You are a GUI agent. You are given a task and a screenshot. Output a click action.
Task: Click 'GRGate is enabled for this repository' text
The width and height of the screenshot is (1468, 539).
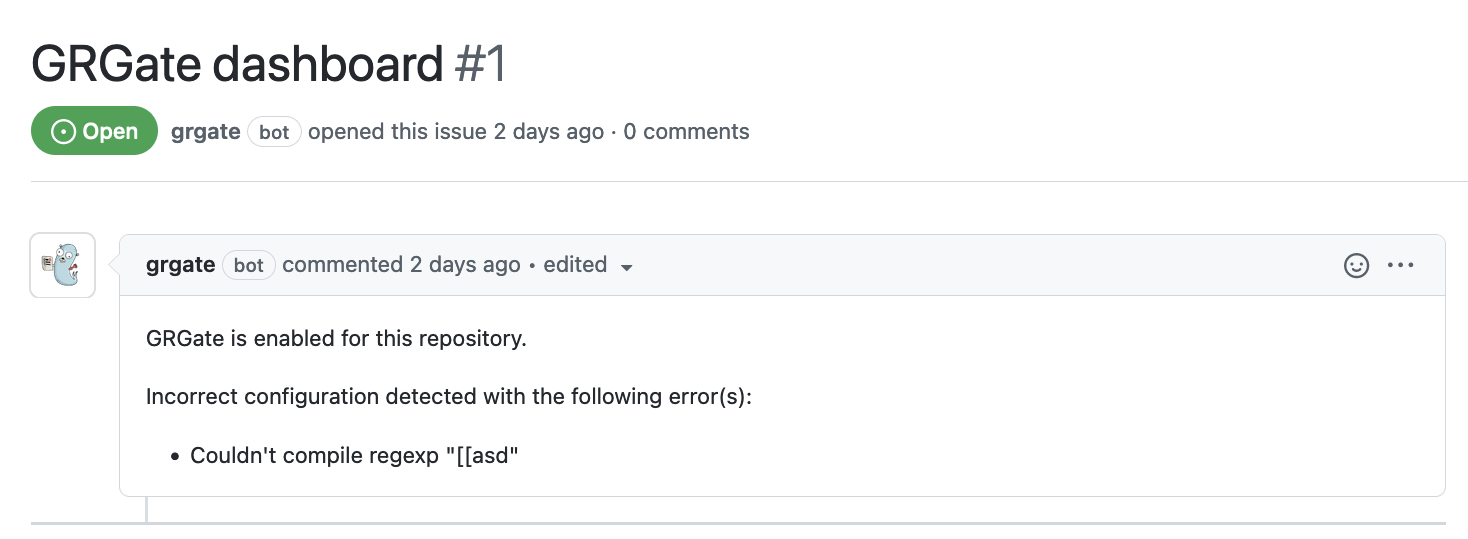(336, 339)
